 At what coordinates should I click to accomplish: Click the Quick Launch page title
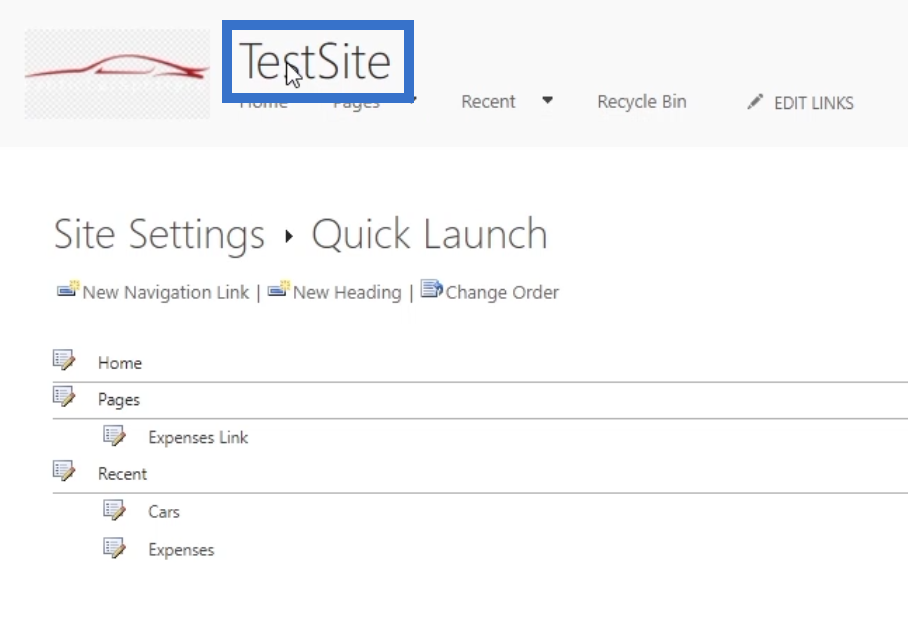(x=429, y=234)
